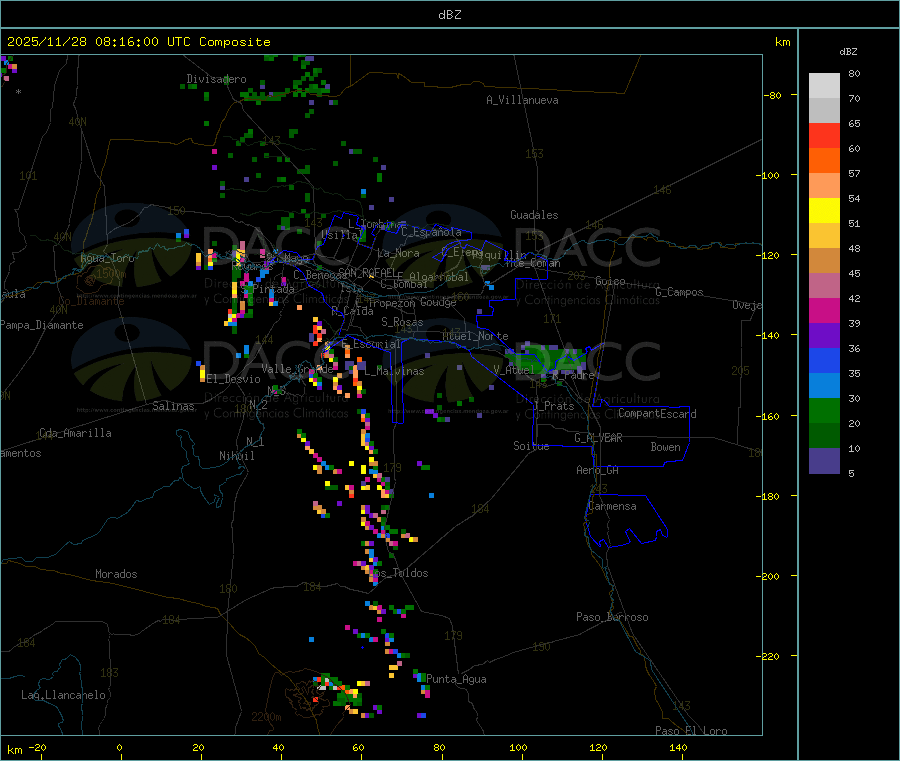Click the 'Bowen' map label
Image resolution: width=900 pixels, height=761 pixels.
click(x=666, y=447)
